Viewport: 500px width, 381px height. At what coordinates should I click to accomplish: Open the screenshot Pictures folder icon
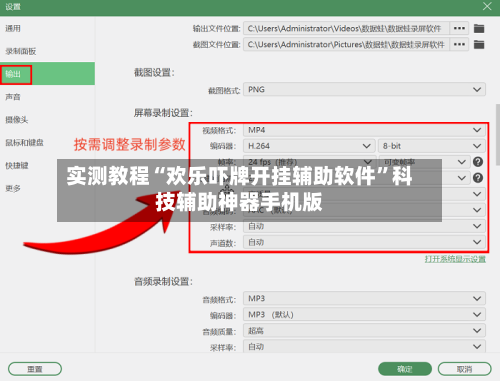tap(479, 45)
